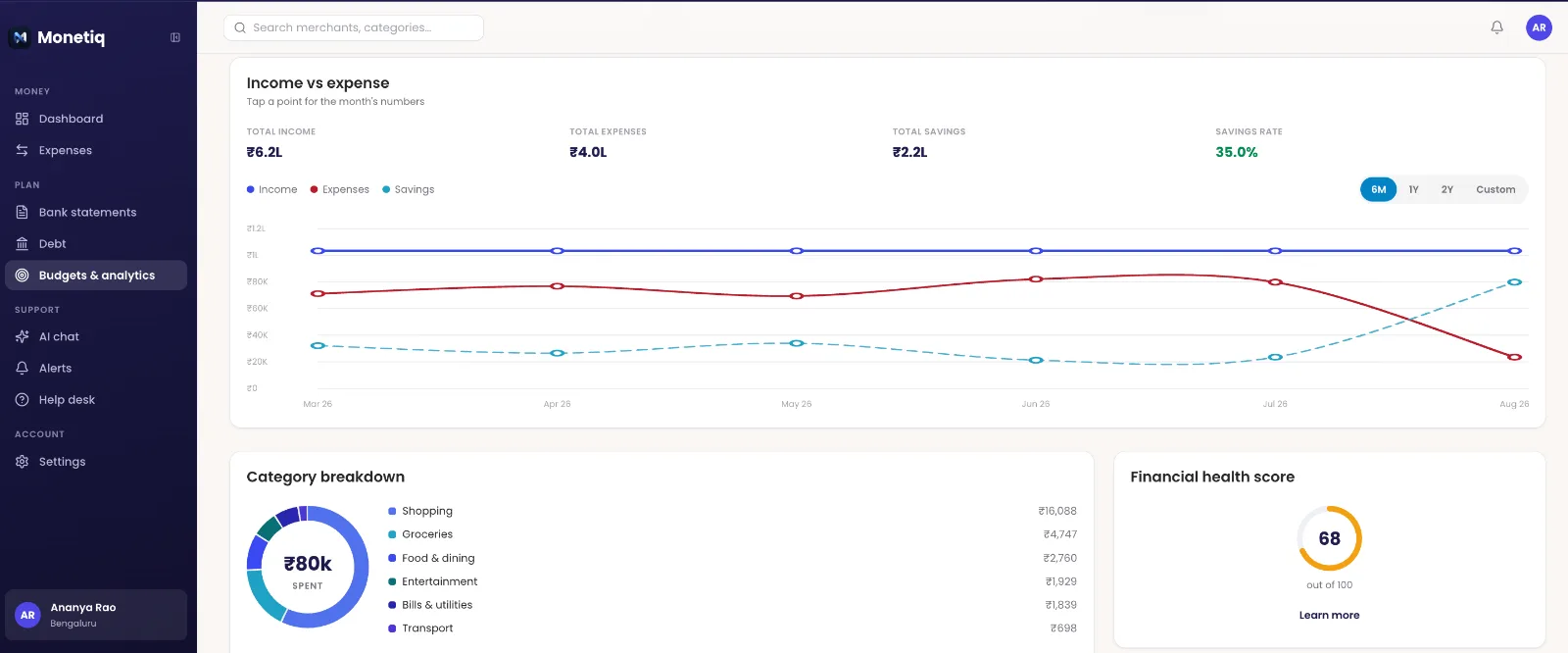Navigate to the Debt section
The height and width of the screenshot is (653, 1568).
tap(96, 243)
